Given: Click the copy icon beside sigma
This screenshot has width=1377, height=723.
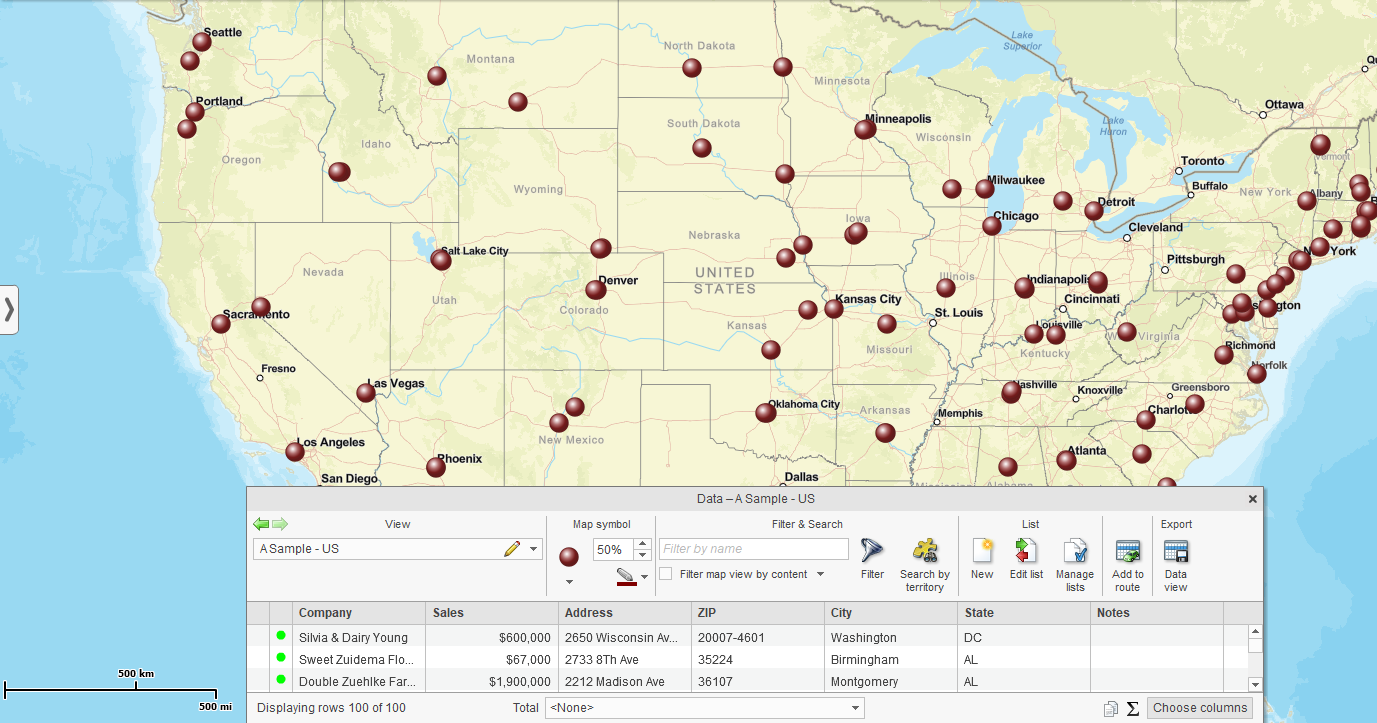Looking at the screenshot, I should tap(1111, 708).
